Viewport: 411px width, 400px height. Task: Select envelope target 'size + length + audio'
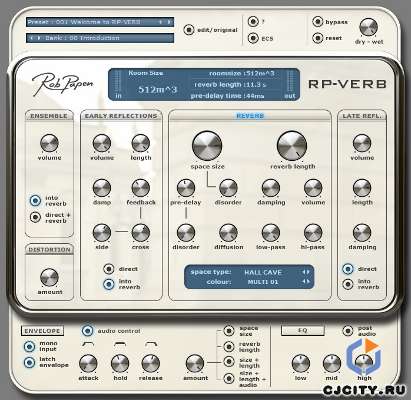(x=229, y=379)
